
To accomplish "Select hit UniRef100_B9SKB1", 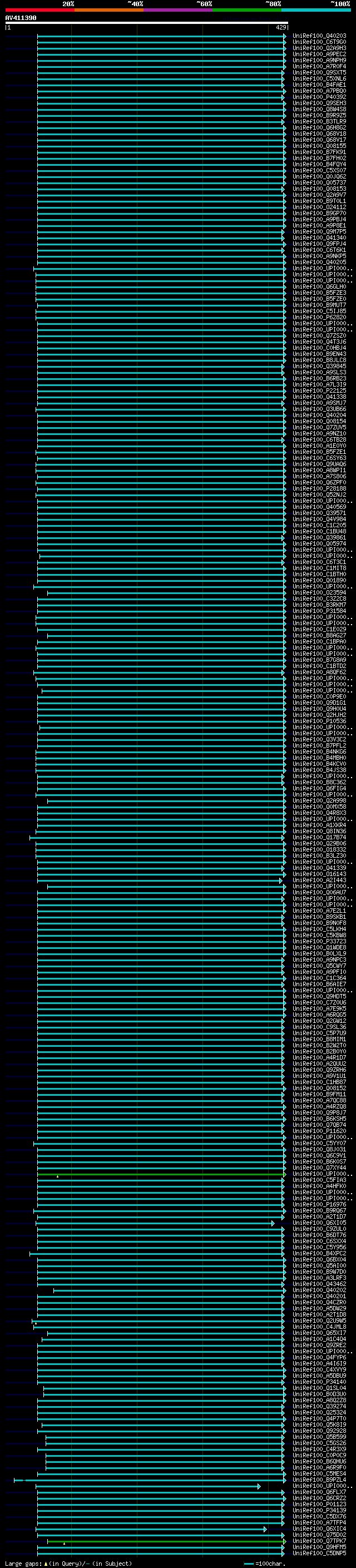I will click(319, 917).
